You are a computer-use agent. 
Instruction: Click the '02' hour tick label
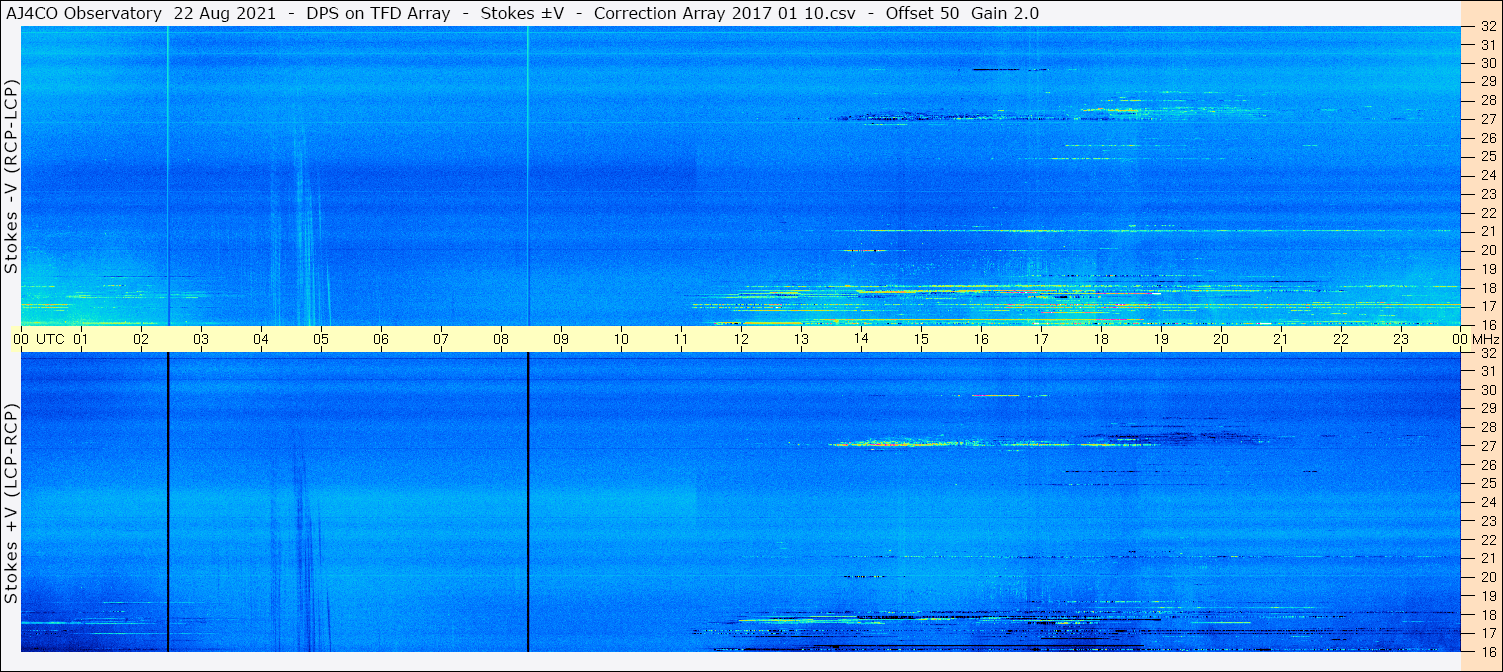[x=141, y=339]
